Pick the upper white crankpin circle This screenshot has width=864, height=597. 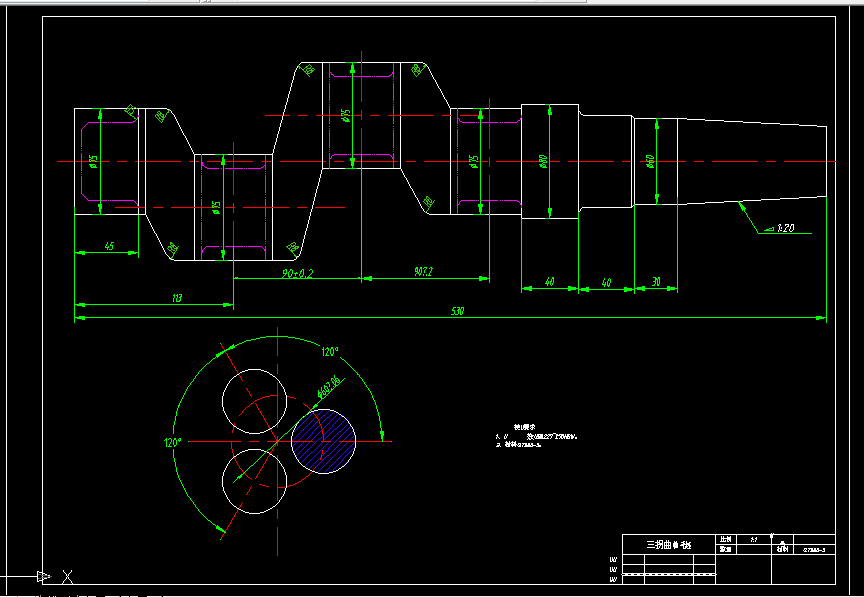255,401
